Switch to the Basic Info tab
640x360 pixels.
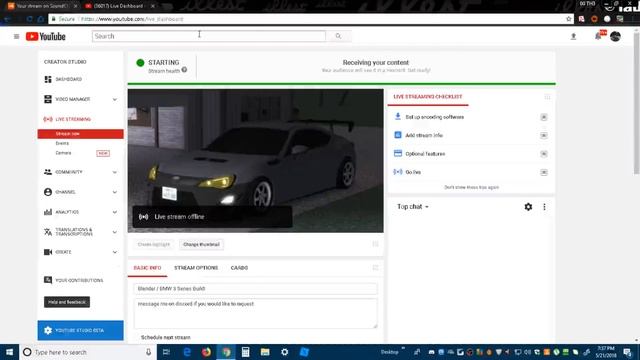tap(147, 268)
